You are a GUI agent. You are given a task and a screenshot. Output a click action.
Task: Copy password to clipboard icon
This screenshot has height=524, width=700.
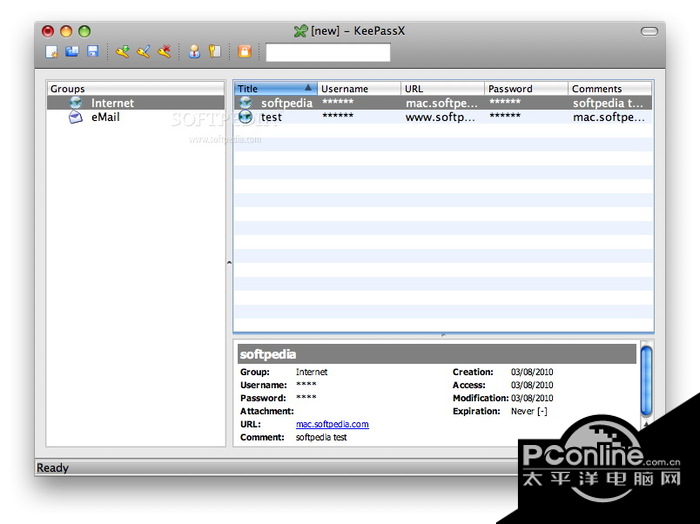(x=215, y=52)
